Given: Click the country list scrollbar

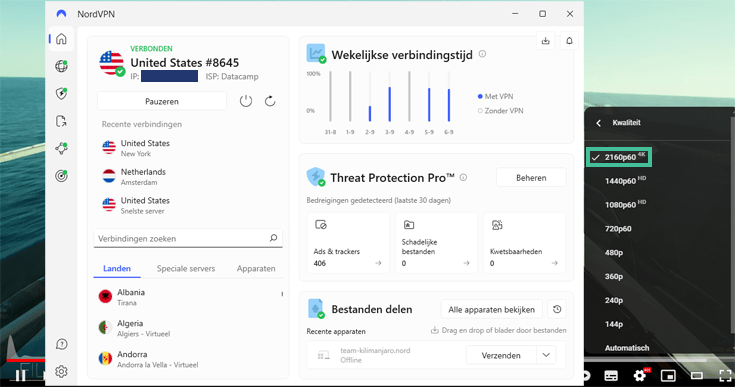Looking at the screenshot, I should tap(282, 294).
